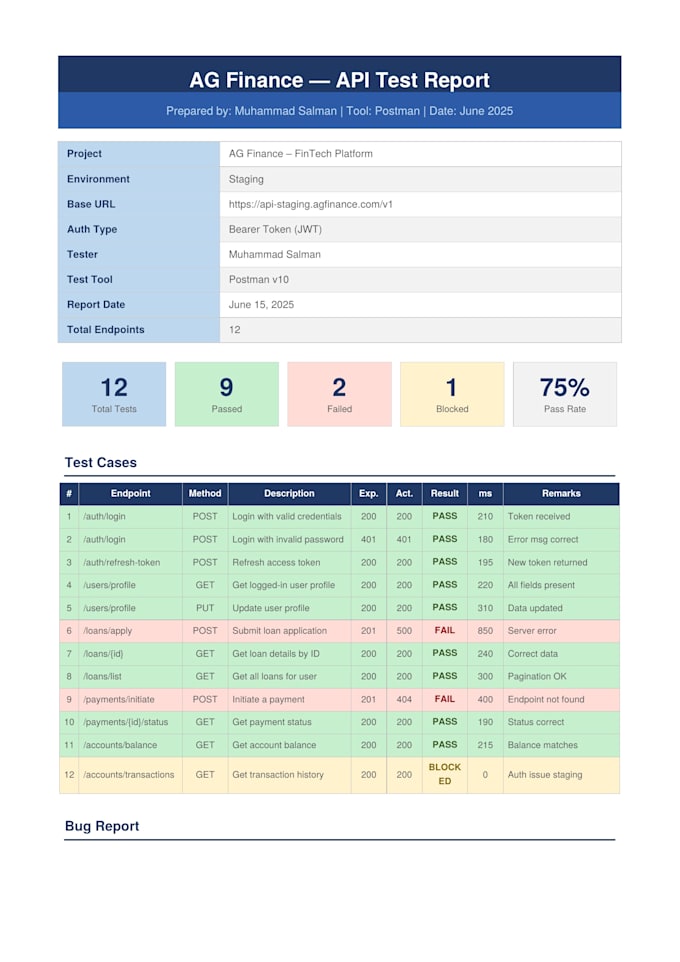This screenshot has height=962, width=680.
Task: Click the 'Act.' column header
Action: coord(404,493)
